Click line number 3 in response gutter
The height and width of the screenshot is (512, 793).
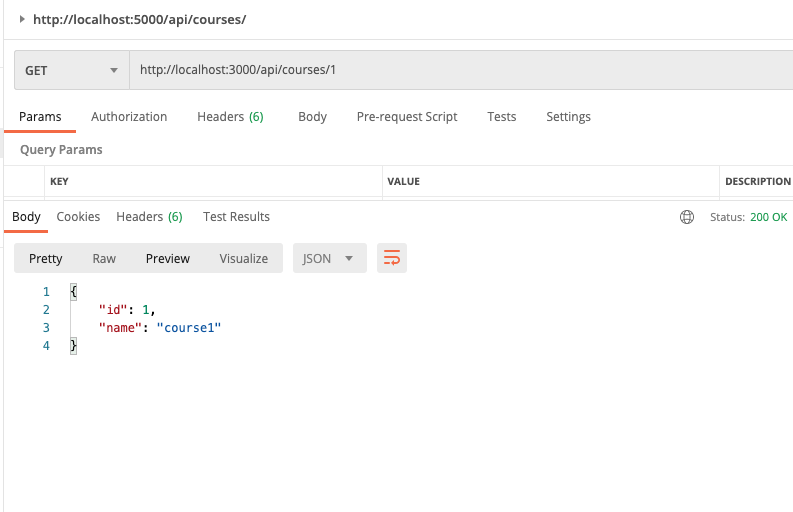tap(46, 328)
